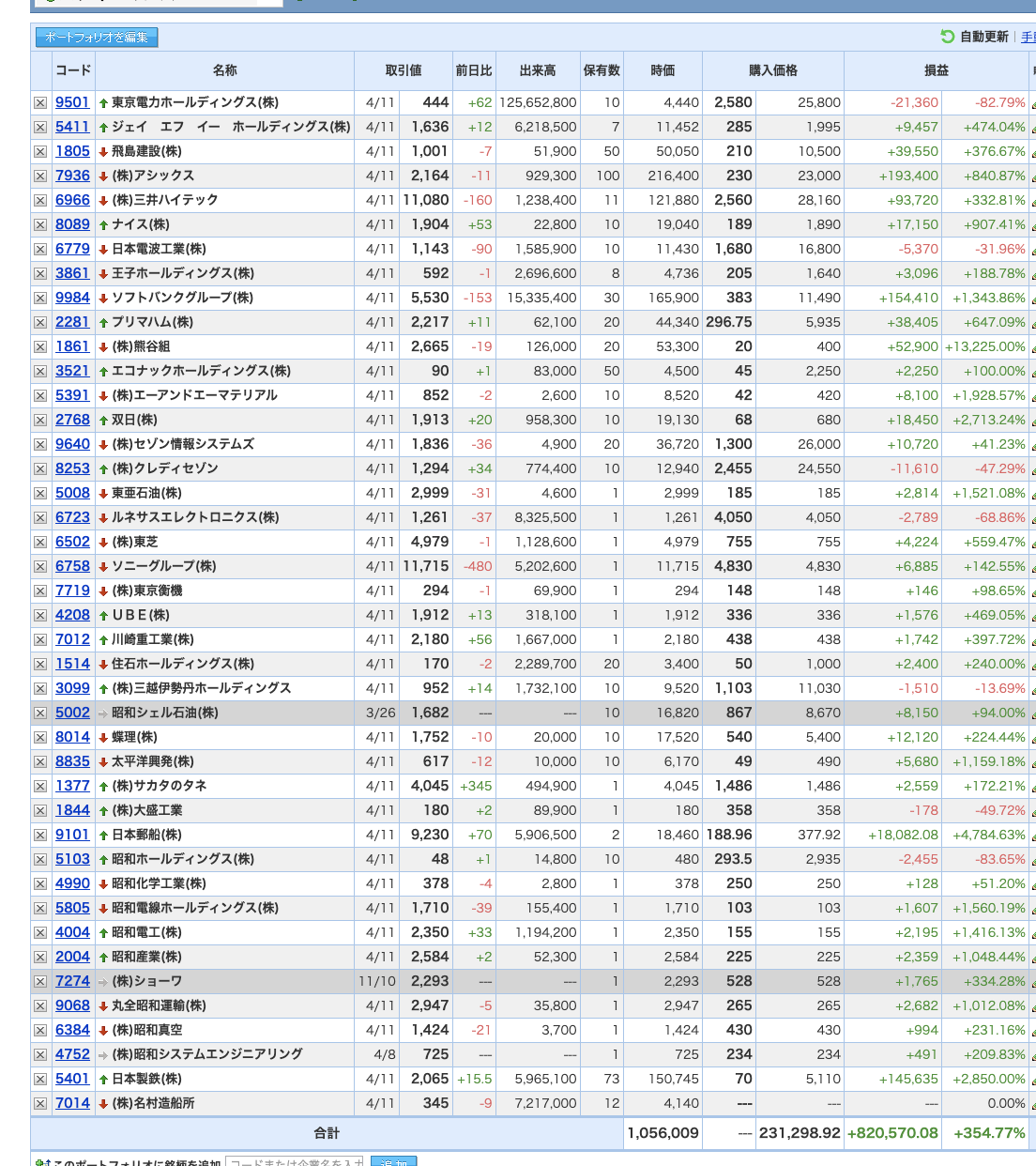This screenshot has width=1036, height=1166.
Task: Click the 保有数 column header
Action: (602, 70)
